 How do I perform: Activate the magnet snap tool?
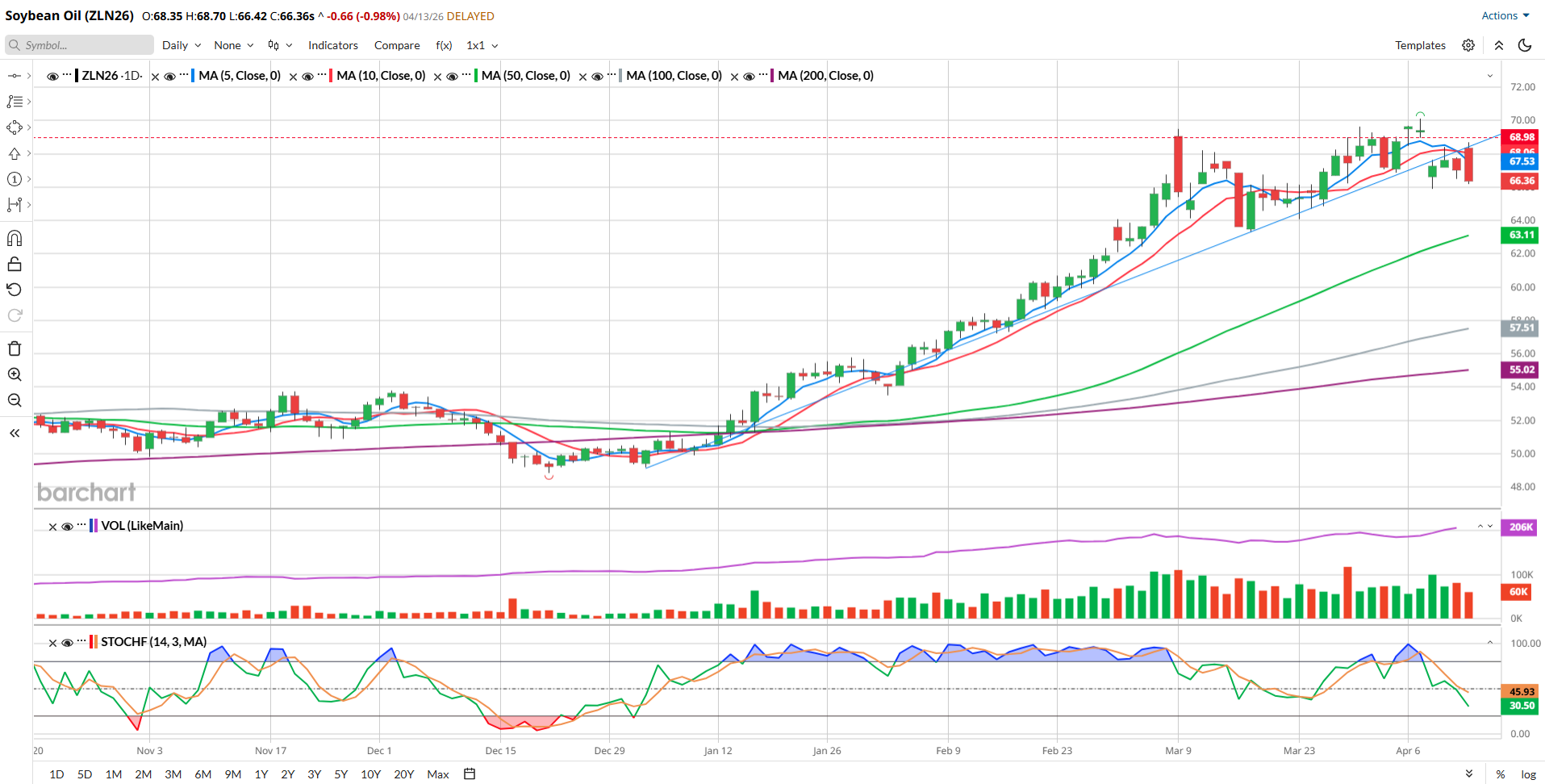coord(15,238)
